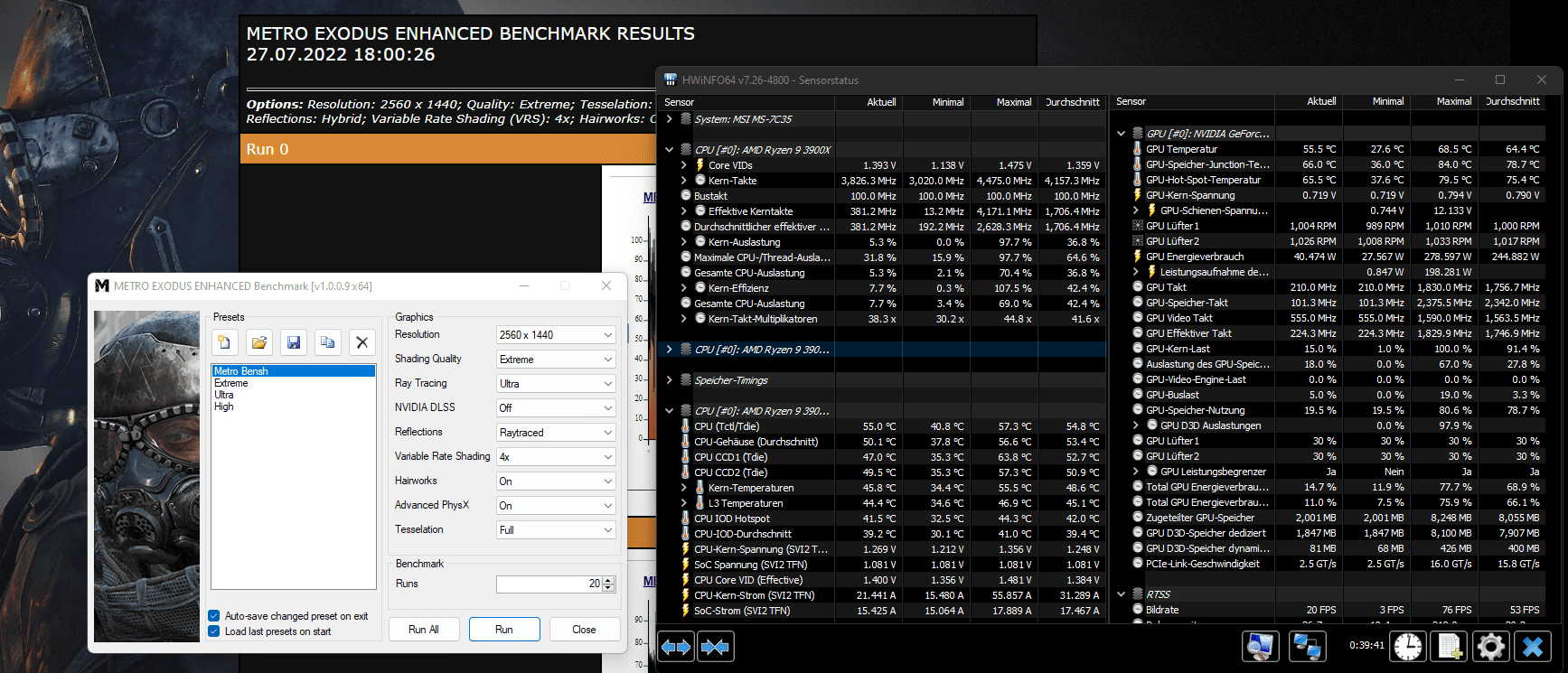Expand the Speicher-Timings sensor group
Image resolution: width=1568 pixels, height=673 pixels.
click(669, 380)
